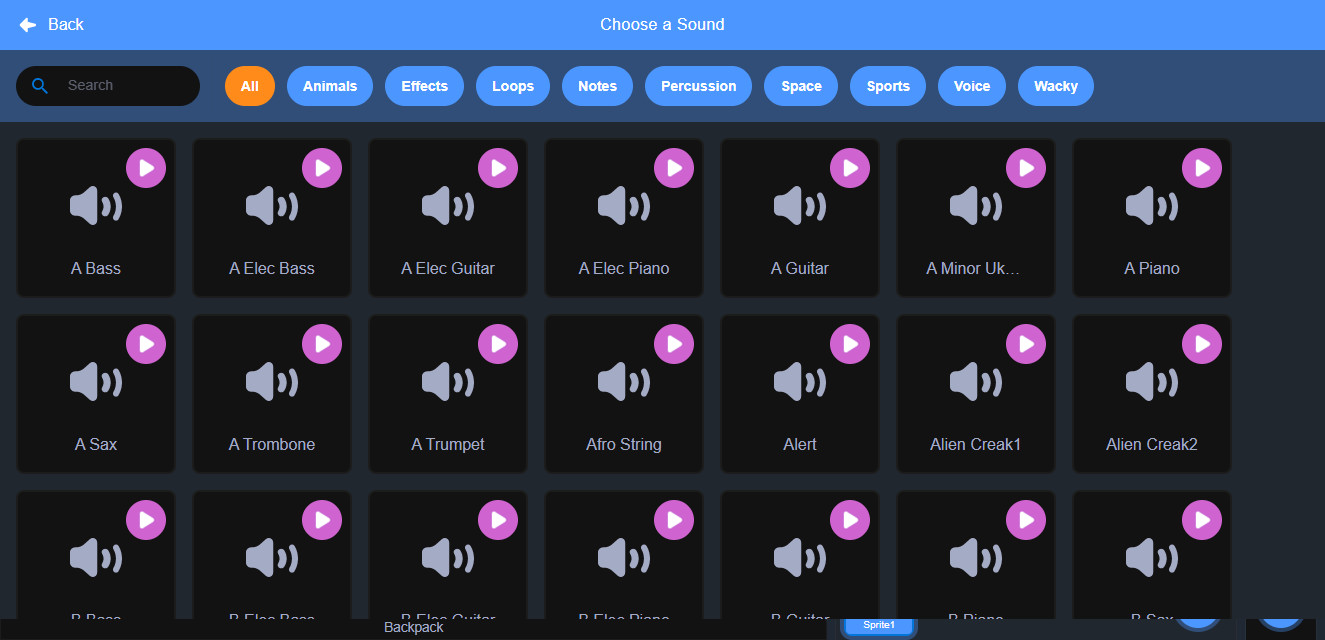Select the A Sax sound tile
This screenshot has width=1325, height=640.
[95, 394]
